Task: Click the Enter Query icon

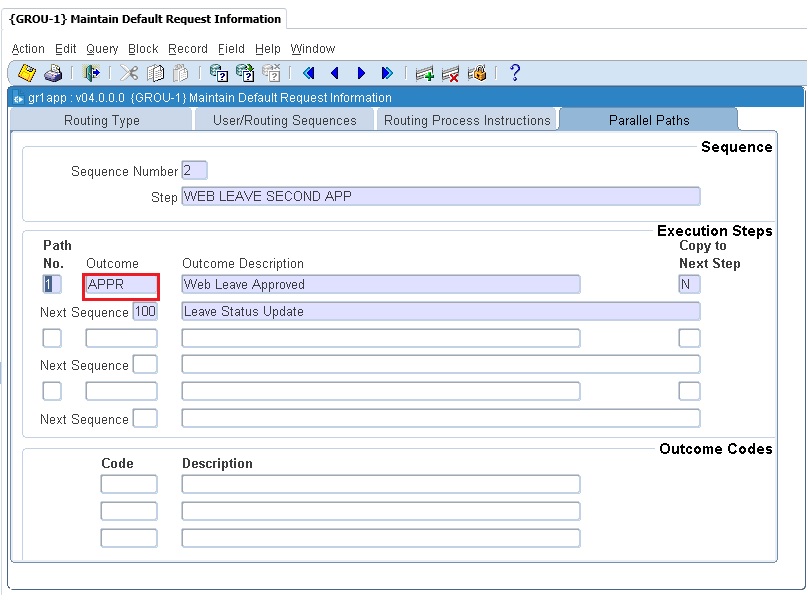Action: coord(218,73)
